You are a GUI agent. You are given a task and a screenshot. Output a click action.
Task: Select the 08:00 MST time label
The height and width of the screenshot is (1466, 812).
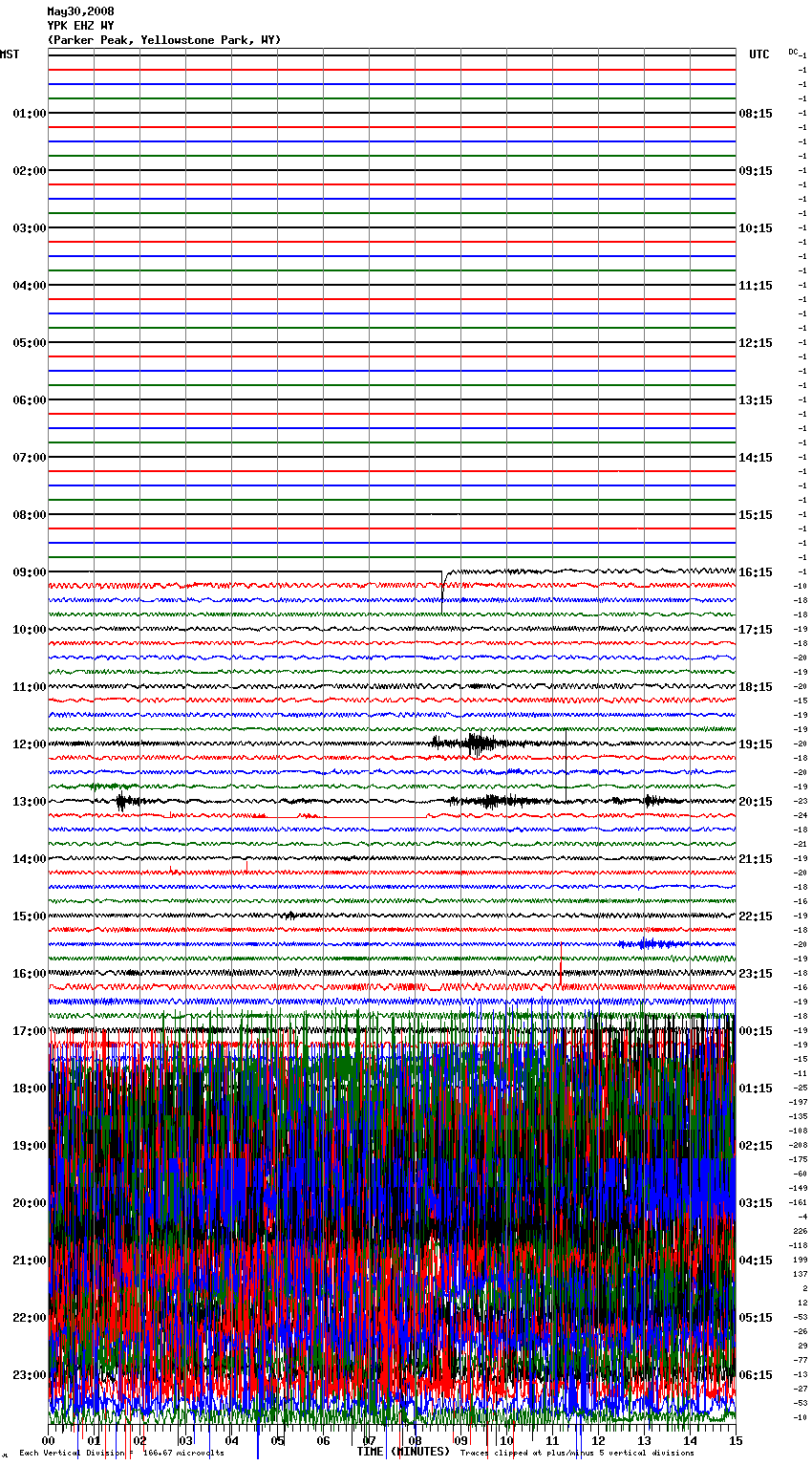coord(30,515)
